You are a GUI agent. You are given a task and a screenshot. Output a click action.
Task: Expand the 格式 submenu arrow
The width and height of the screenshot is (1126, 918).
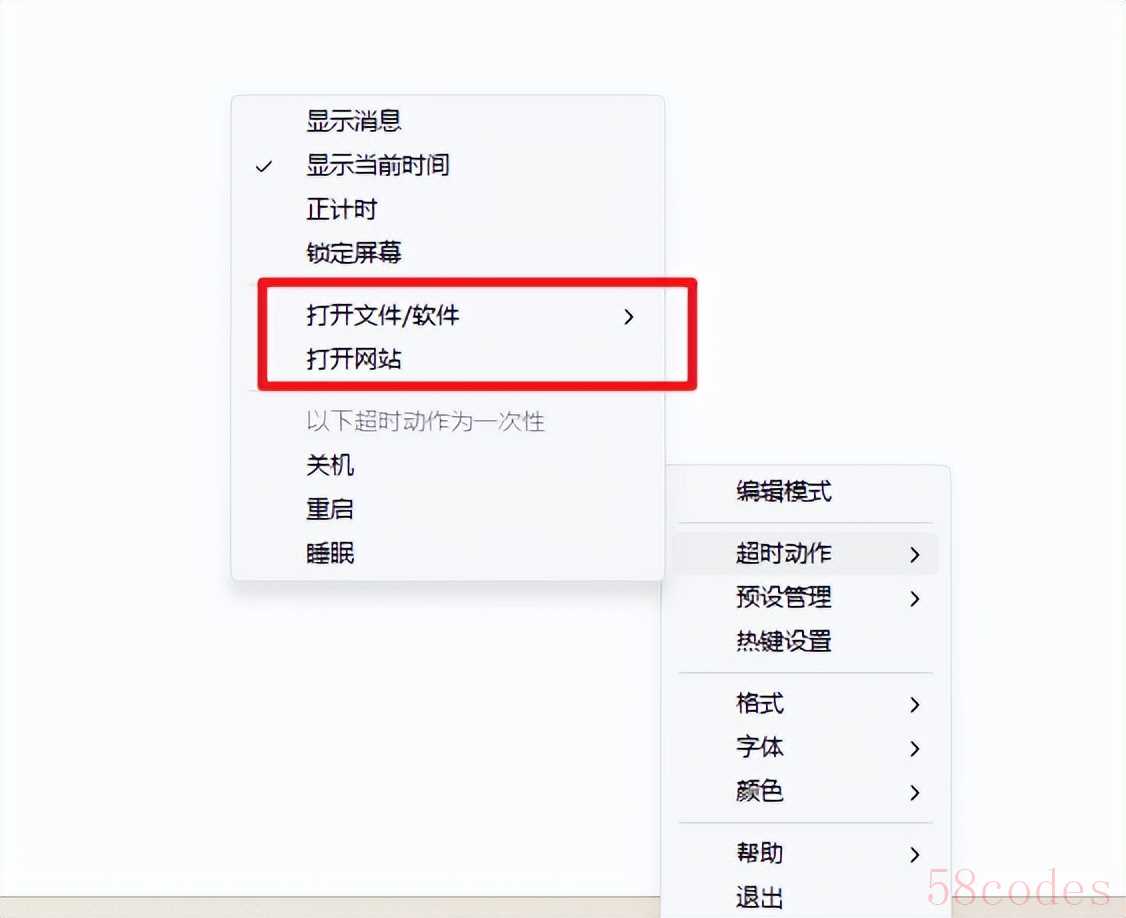tap(914, 705)
